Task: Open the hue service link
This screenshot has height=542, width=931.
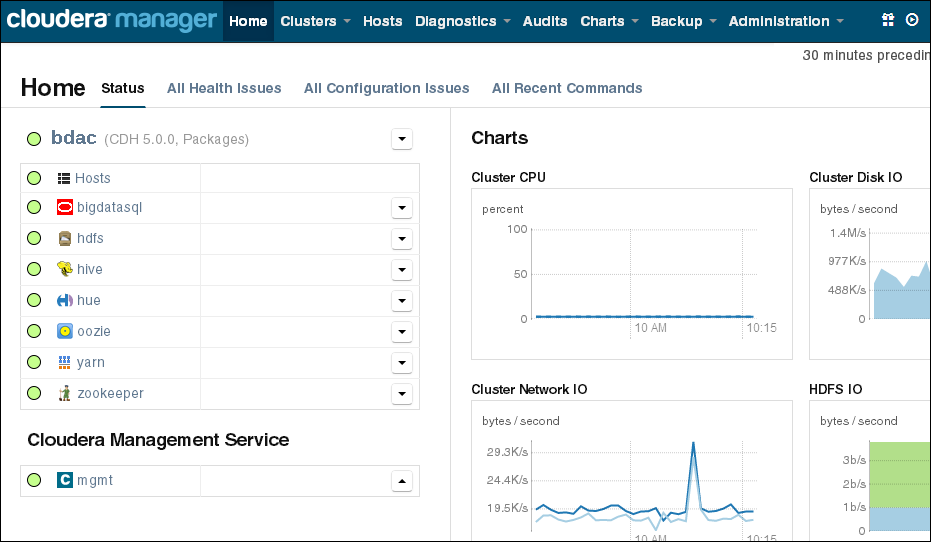Action: point(89,300)
